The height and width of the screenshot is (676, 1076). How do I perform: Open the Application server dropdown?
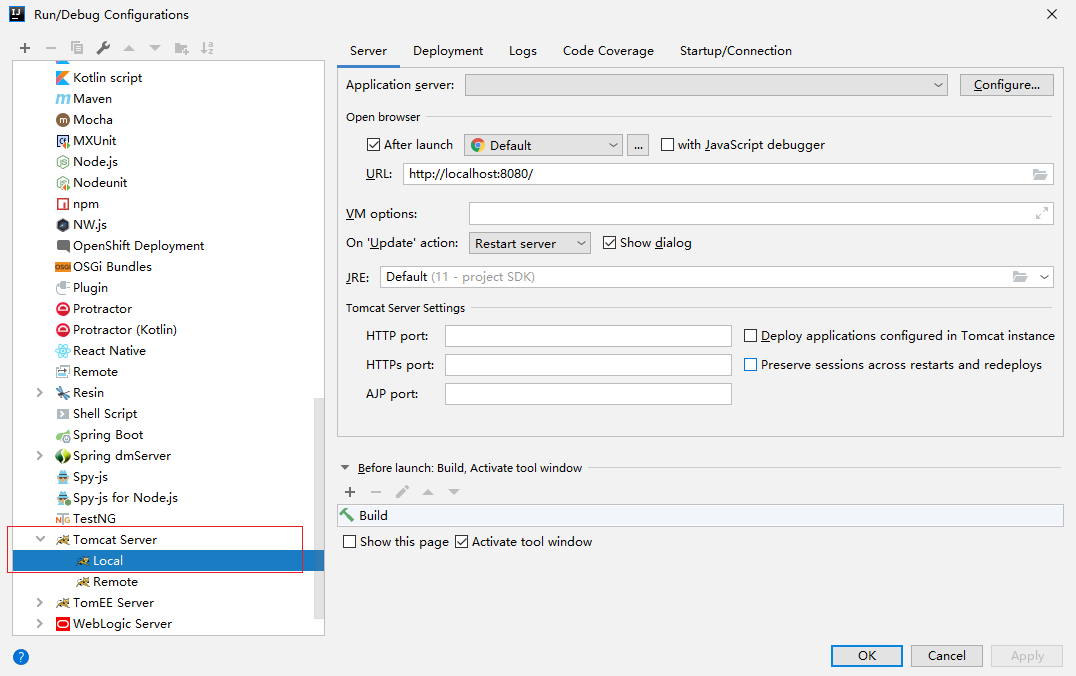coord(706,85)
